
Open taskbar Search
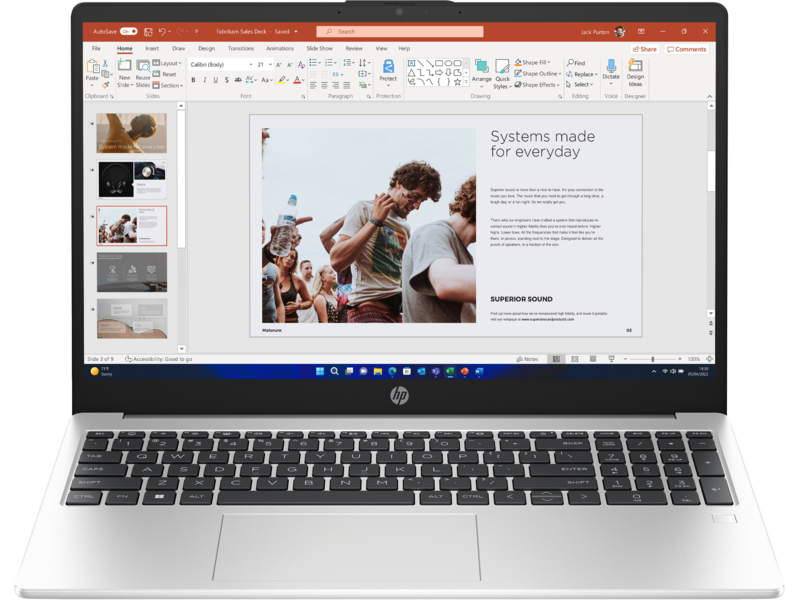(334, 371)
